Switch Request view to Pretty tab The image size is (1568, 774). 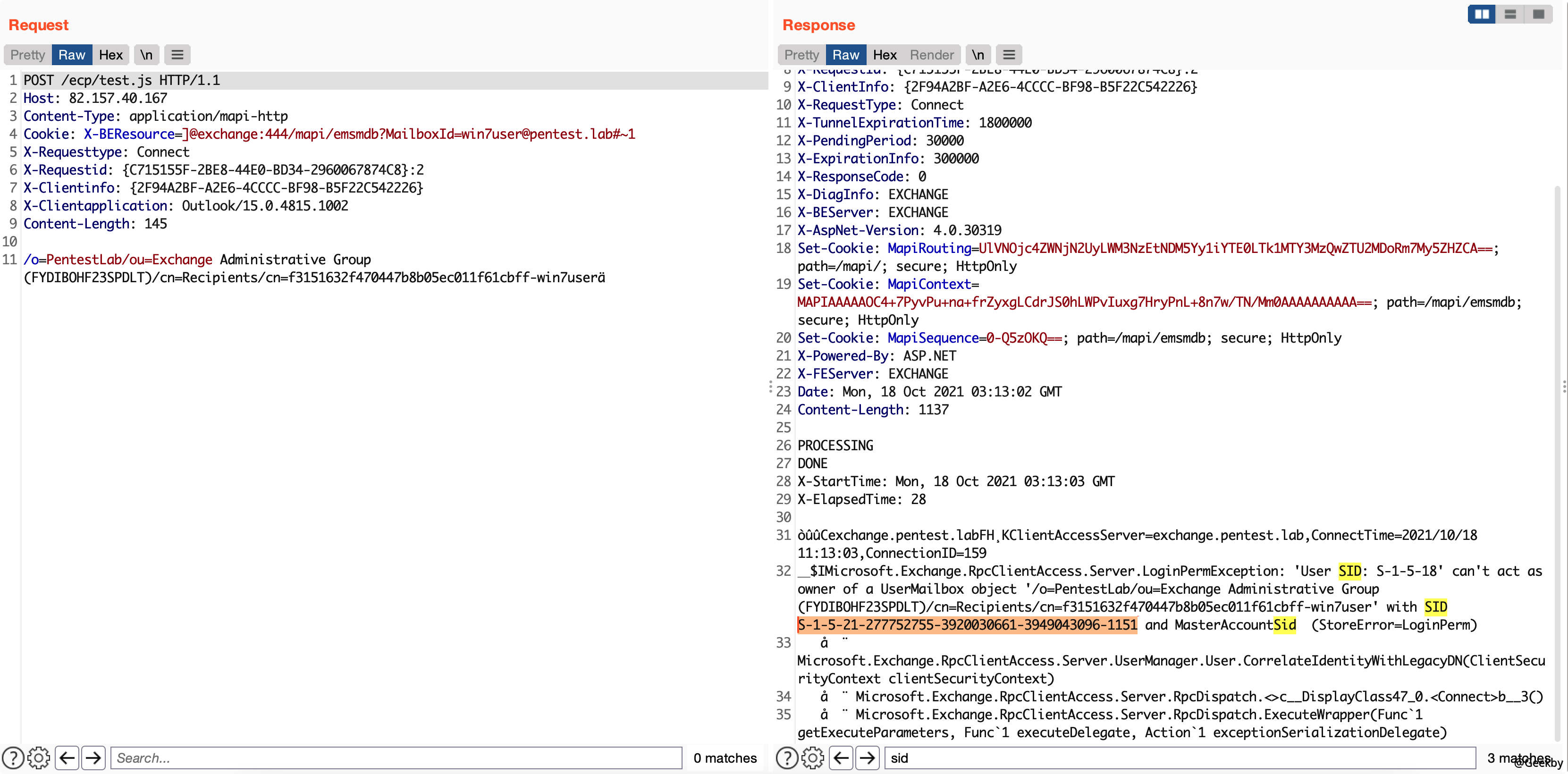[x=27, y=55]
